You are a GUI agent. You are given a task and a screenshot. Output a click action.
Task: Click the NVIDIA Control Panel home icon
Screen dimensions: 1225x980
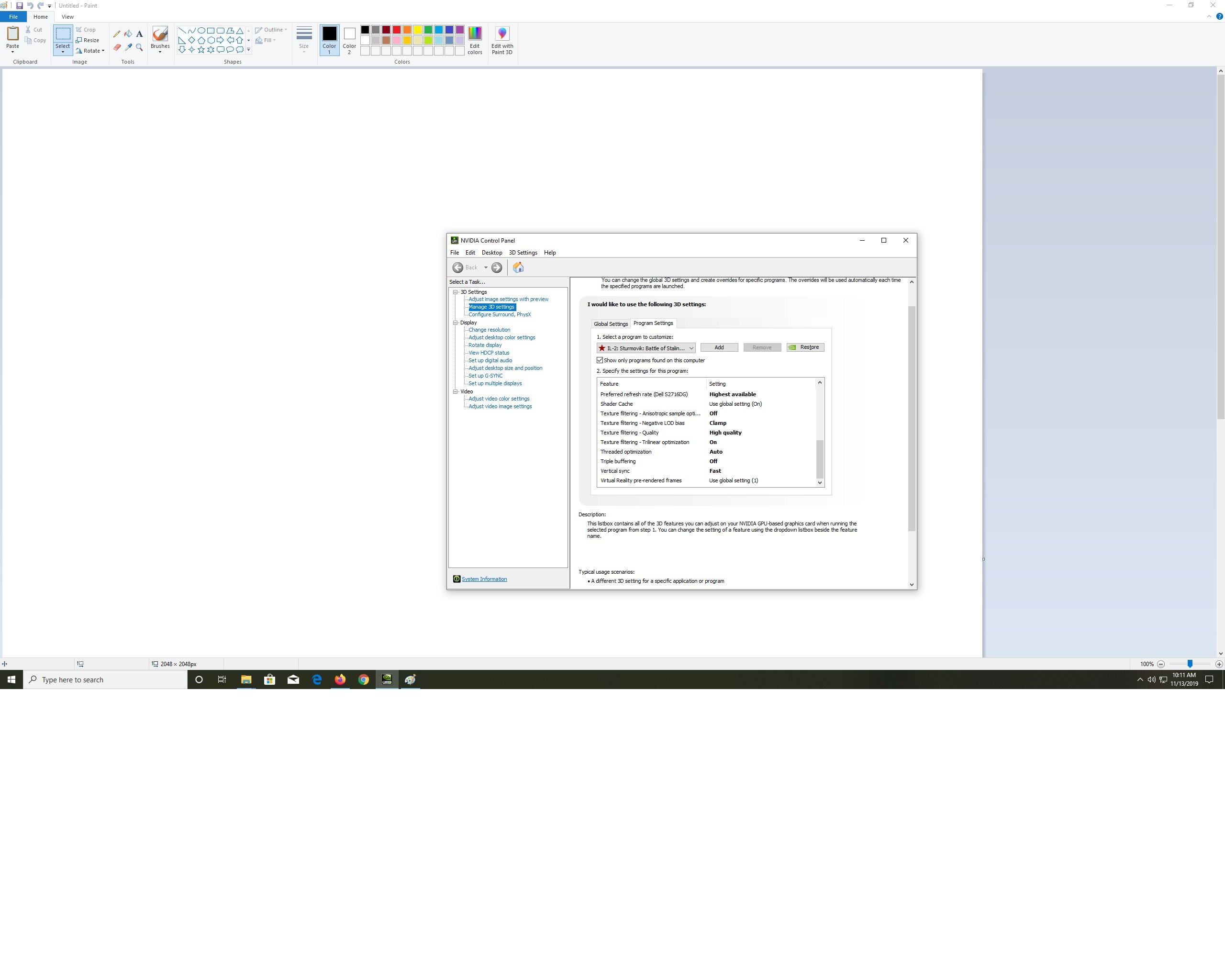[x=518, y=267]
